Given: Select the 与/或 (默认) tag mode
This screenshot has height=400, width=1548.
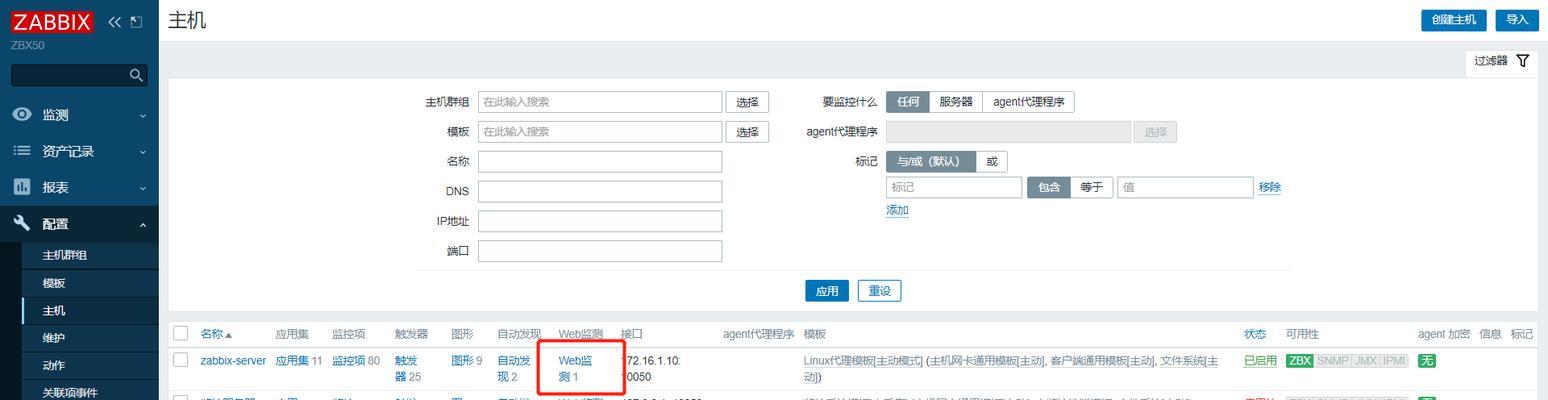Looking at the screenshot, I should tap(931, 162).
